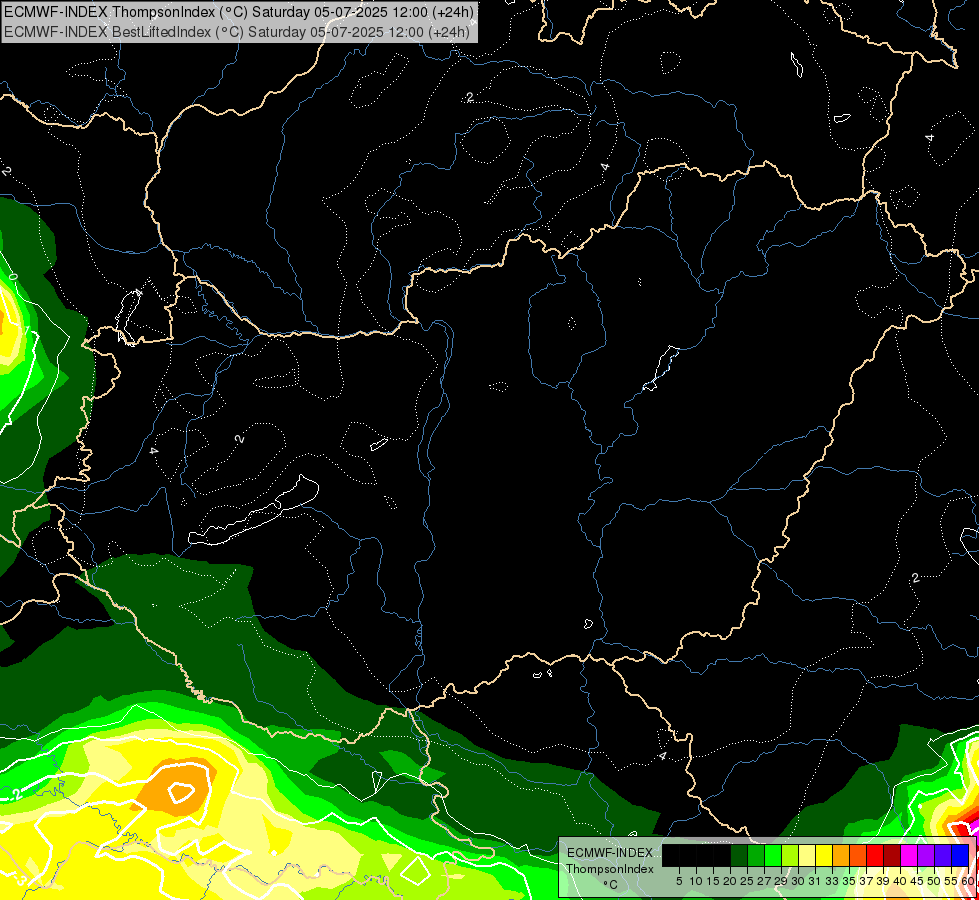
Task: Pick the pale yellow 30-31 legend swatch
Action: (x=807, y=855)
